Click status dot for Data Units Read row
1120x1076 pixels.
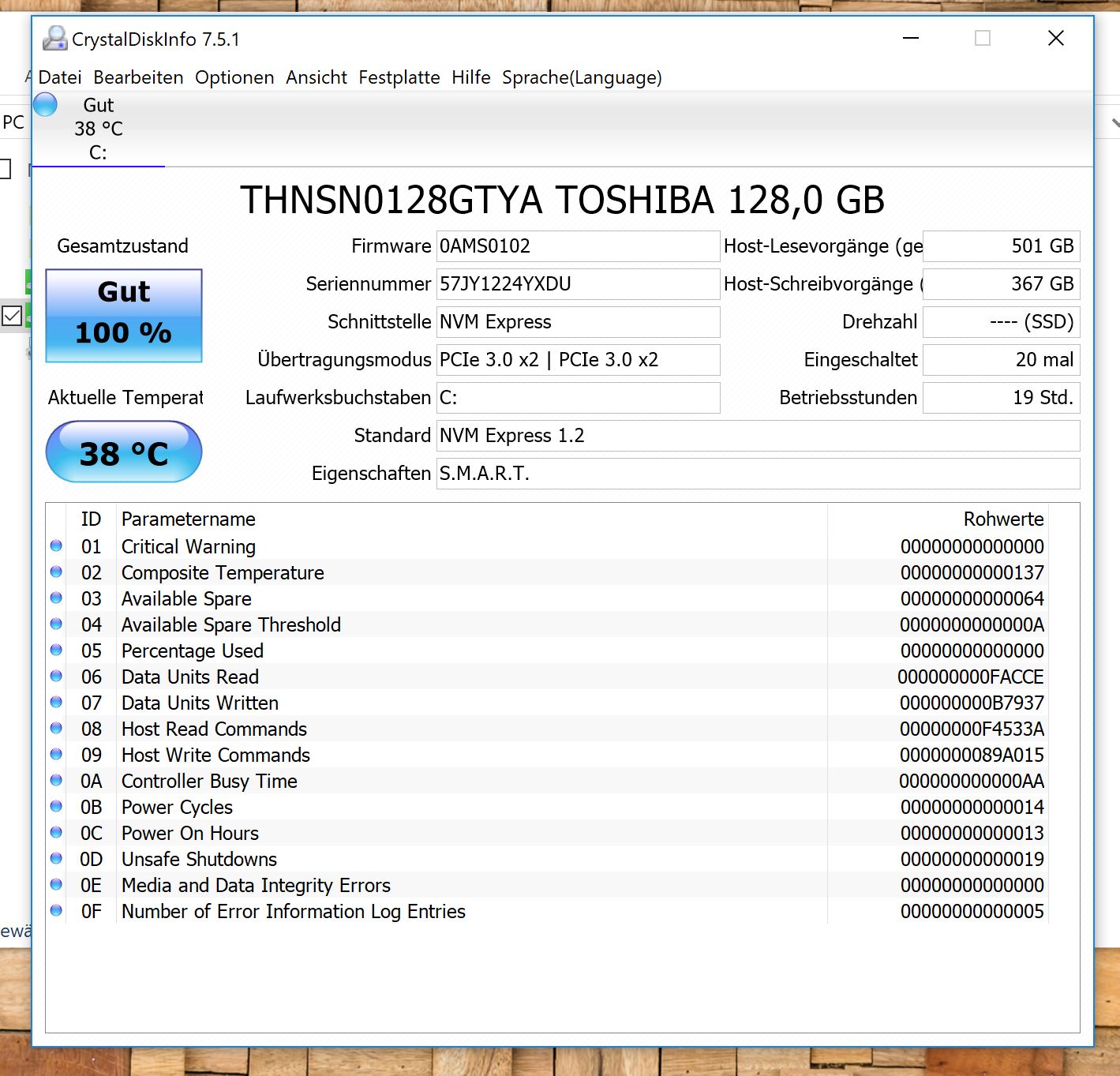pyautogui.click(x=56, y=676)
